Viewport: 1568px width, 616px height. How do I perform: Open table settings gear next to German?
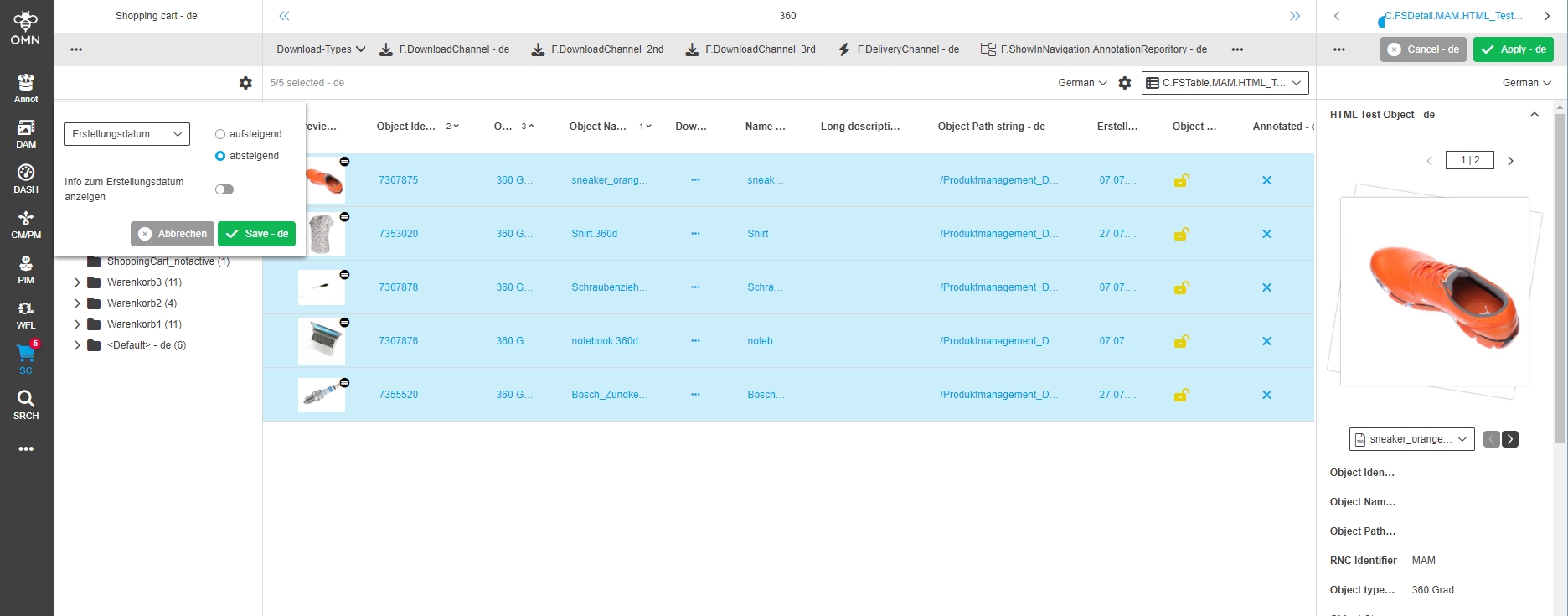[x=1125, y=83]
